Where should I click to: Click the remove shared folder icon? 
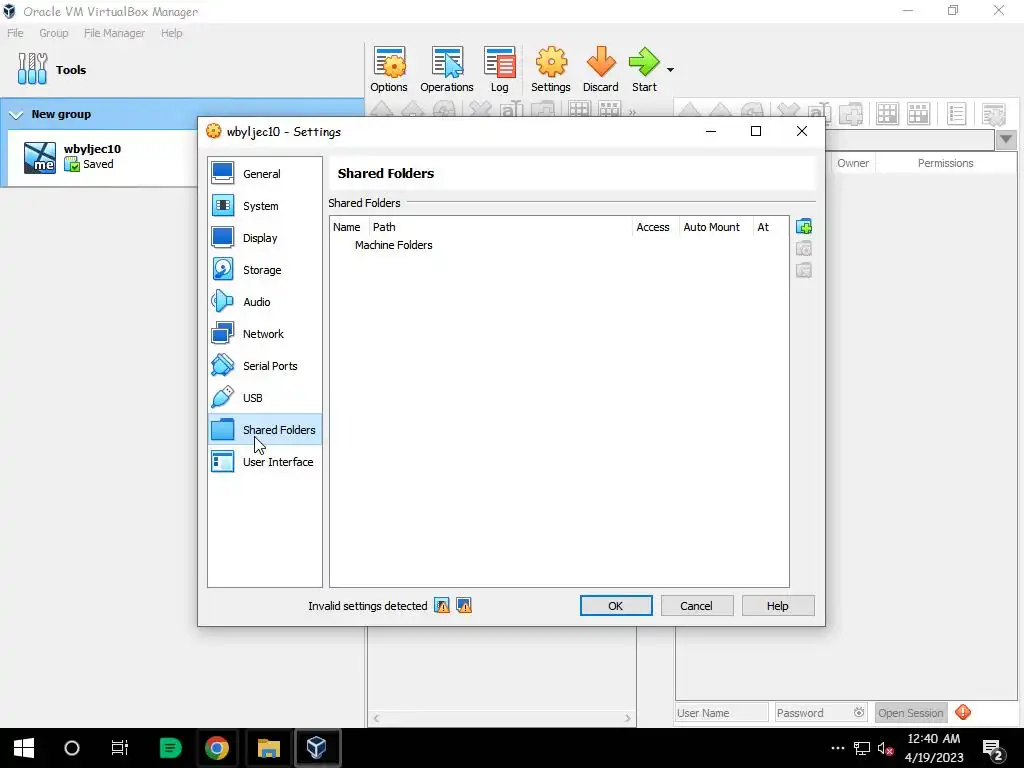click(804, 270)
